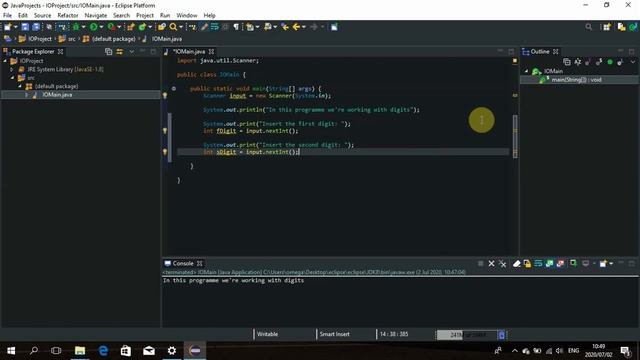Clear the Console with eraser icon
The image size is (640, 360).
pyautogui.click(x=516, y=264)
